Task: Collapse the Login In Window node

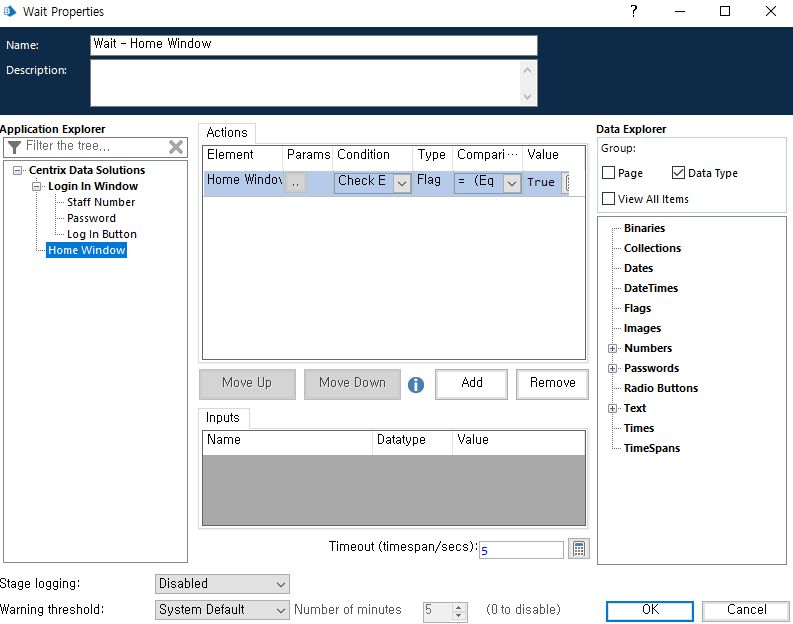Action: pos(36,187)
